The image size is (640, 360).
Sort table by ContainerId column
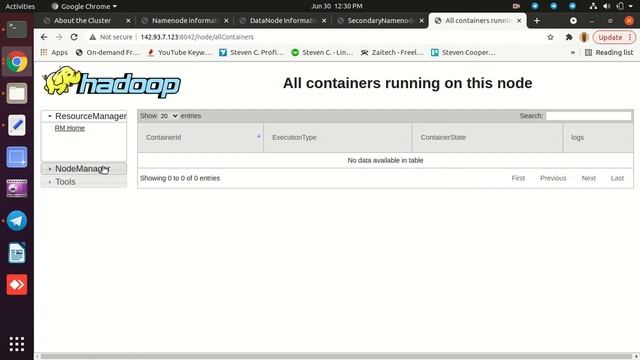coord(200,138)
